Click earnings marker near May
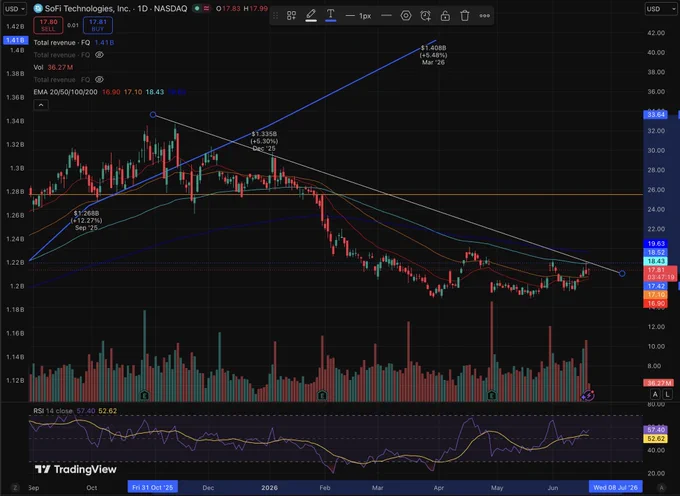The image size is (680, 496). pyautogui.click(x=491, y=395)
